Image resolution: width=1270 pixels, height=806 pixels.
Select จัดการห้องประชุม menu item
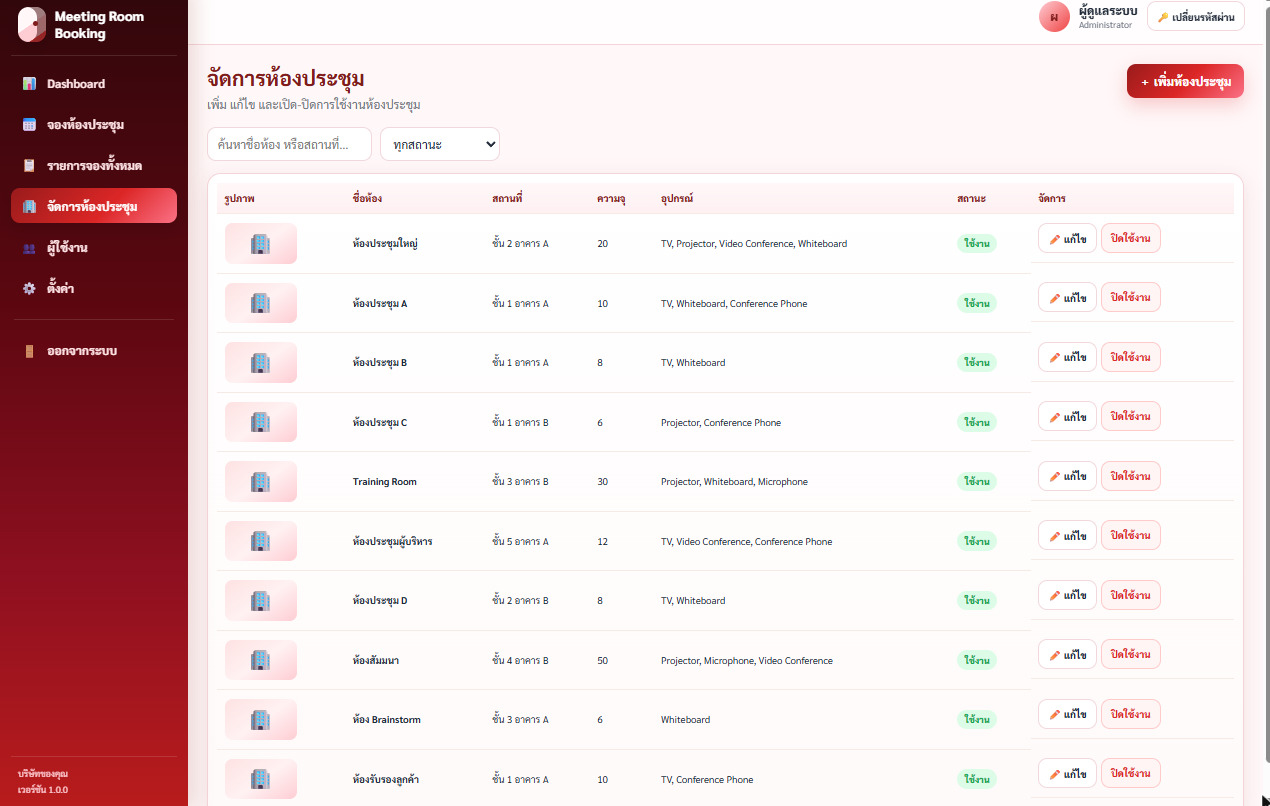pos(94,206)
